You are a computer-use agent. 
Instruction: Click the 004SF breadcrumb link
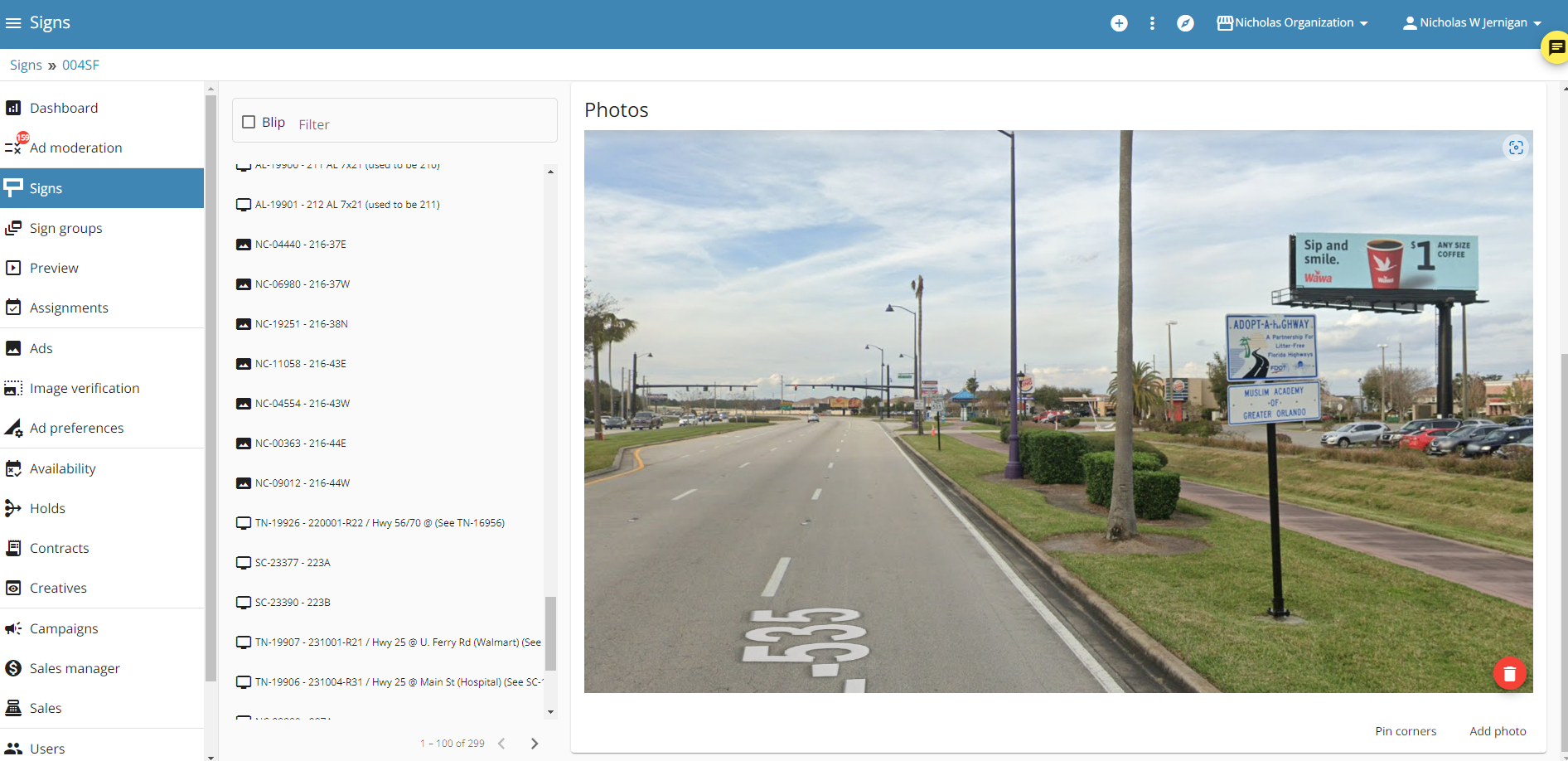pos(80,65)
